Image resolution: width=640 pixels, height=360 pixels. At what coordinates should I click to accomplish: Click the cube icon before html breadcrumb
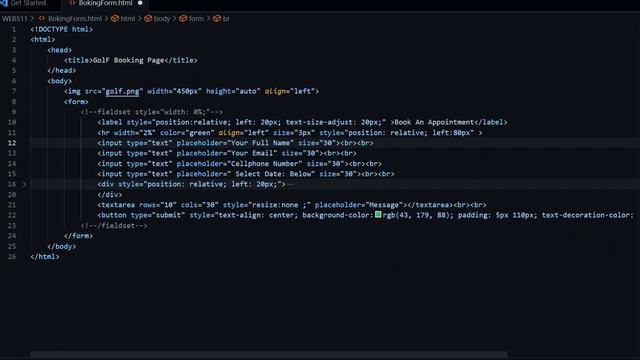tap(115, 19)
